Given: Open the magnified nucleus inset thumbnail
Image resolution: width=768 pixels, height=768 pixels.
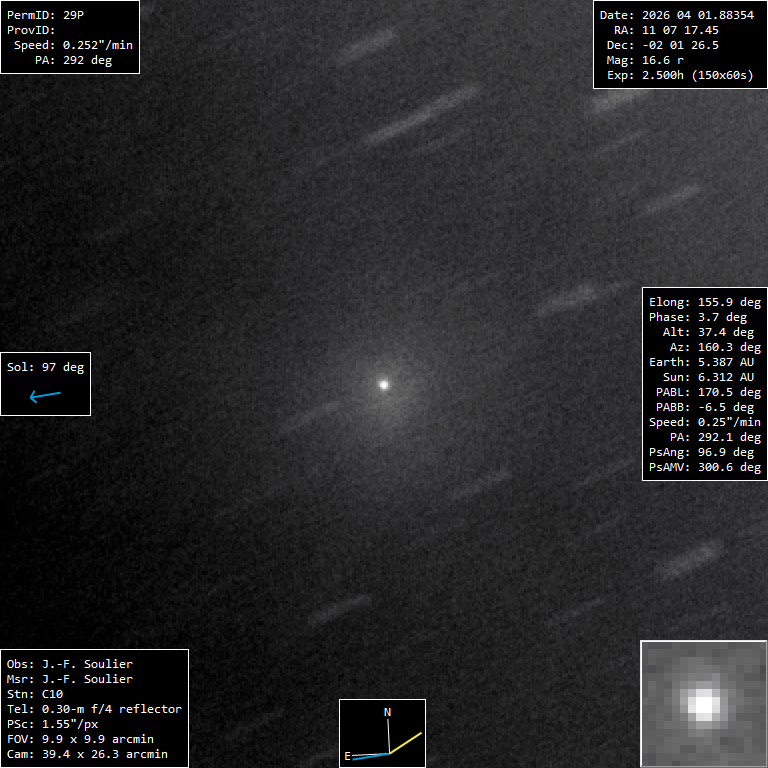Looking at the screenshot, I should (x=703, y=704).
